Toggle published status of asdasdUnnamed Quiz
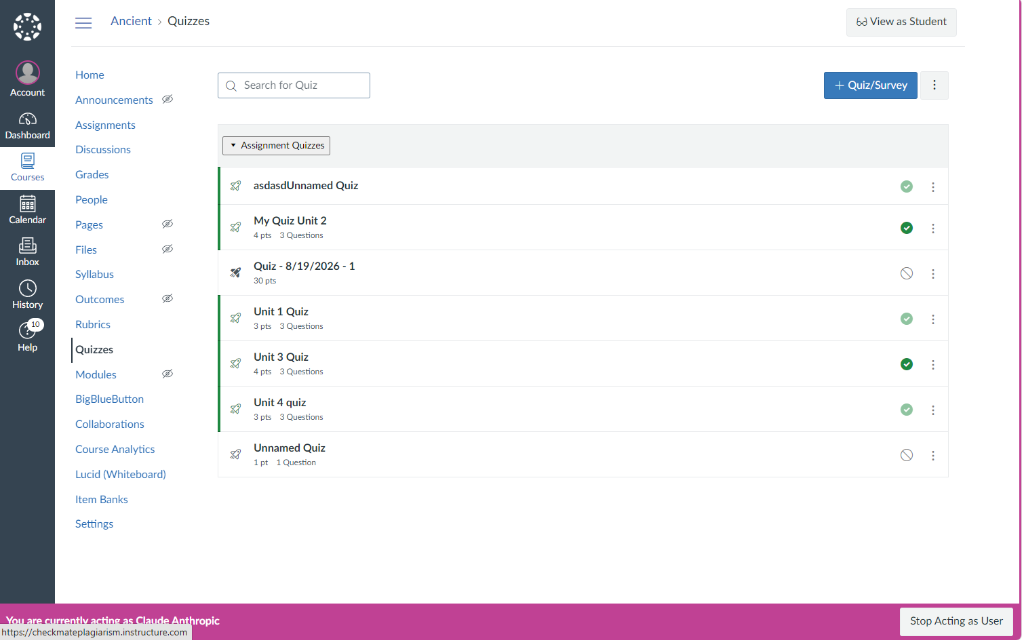The width and height of the screenshot is (1024, 640). (x=906, y=187)
